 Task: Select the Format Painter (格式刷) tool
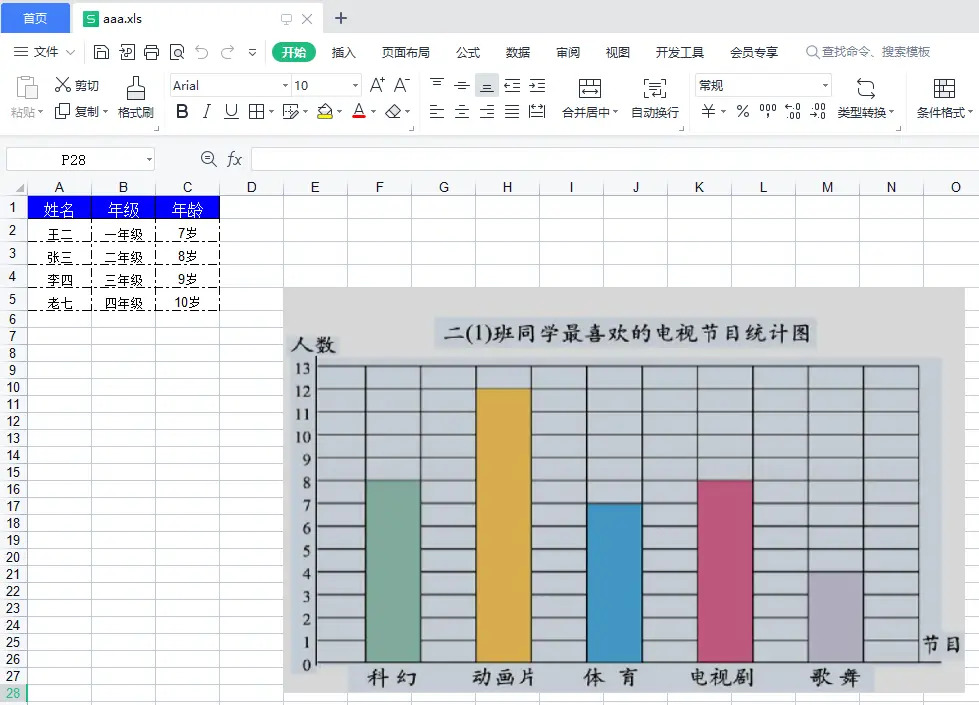click(x=135, y=98)
